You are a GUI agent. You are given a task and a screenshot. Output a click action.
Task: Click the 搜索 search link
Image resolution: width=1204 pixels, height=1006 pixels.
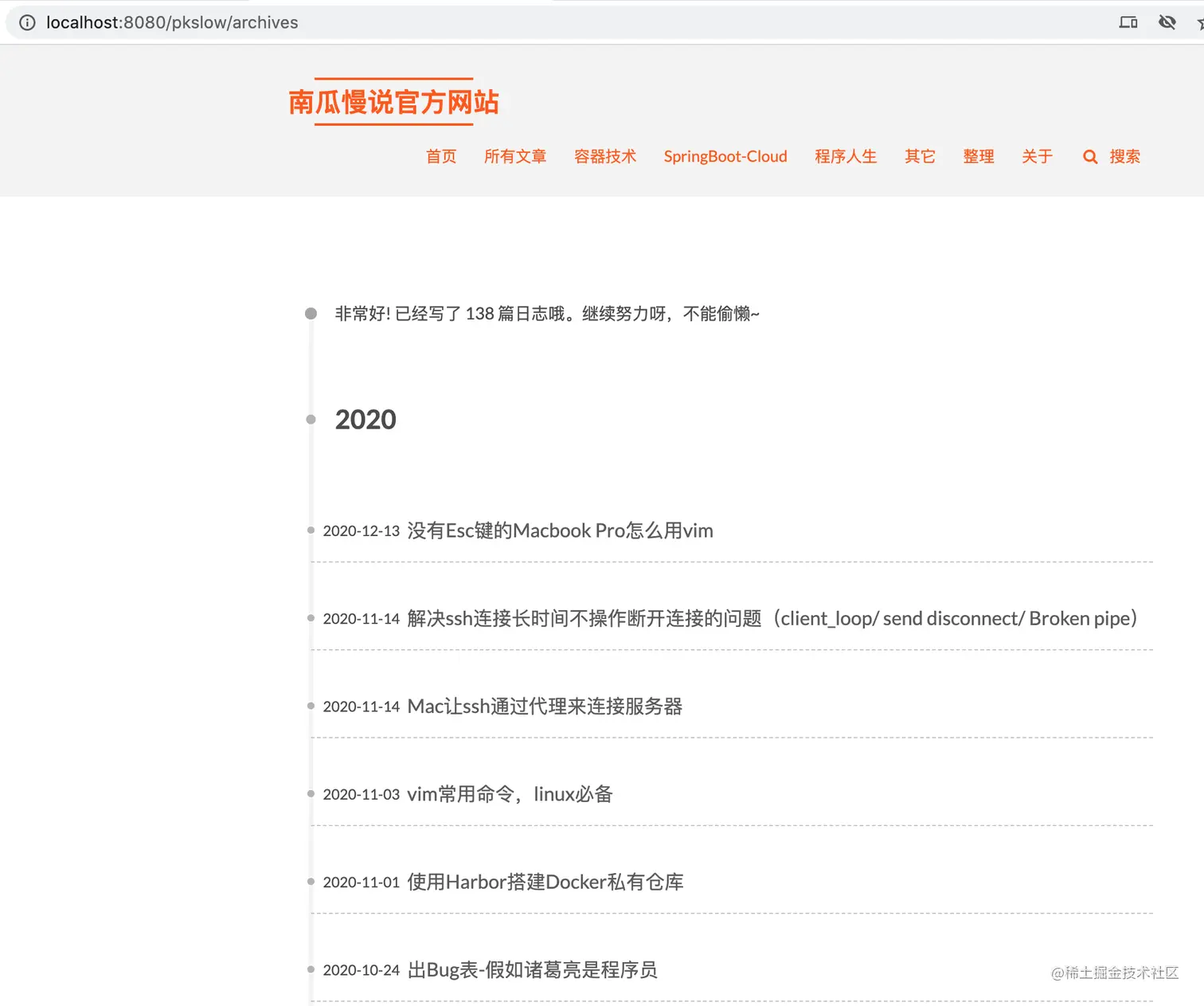[x=1125, y=156]
